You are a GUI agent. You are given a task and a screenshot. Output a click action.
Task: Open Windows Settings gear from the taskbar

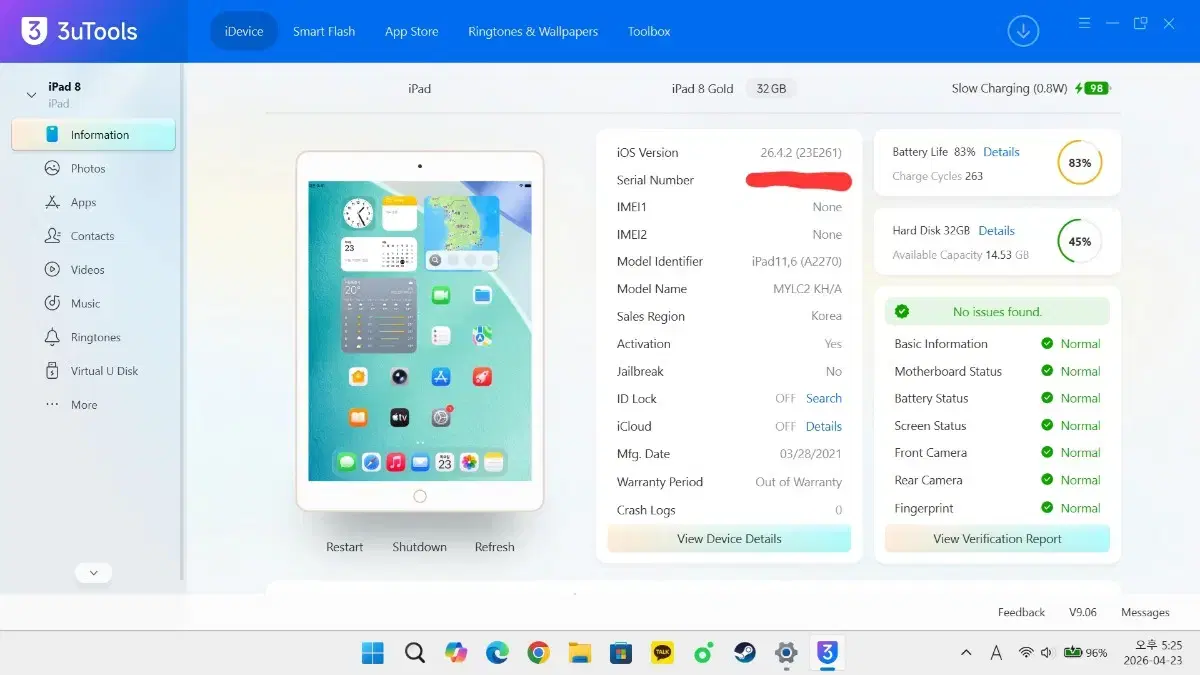[786, 653]
